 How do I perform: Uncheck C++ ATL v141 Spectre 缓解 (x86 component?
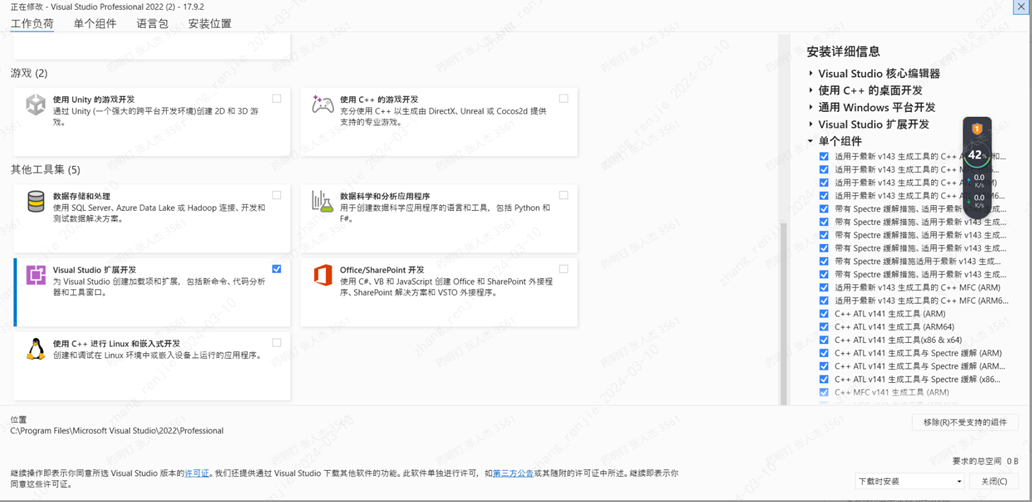point(824,380)
